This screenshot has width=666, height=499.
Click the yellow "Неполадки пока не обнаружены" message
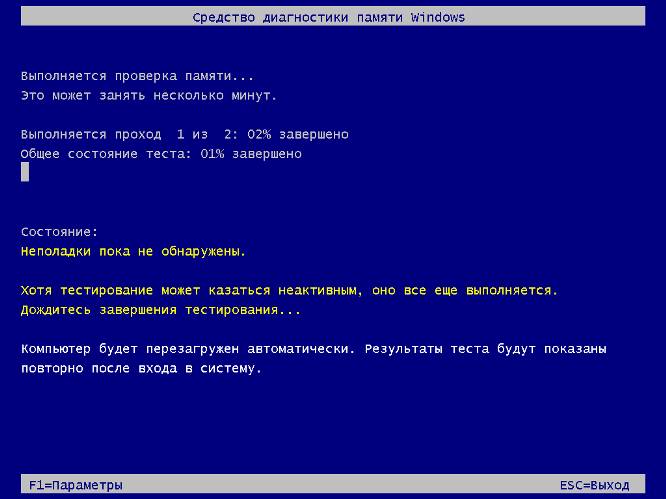(x=133, y=251)
